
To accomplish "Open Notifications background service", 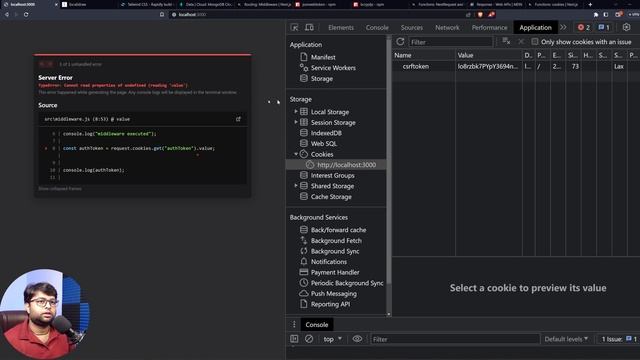I will click(x=329, y=262).
